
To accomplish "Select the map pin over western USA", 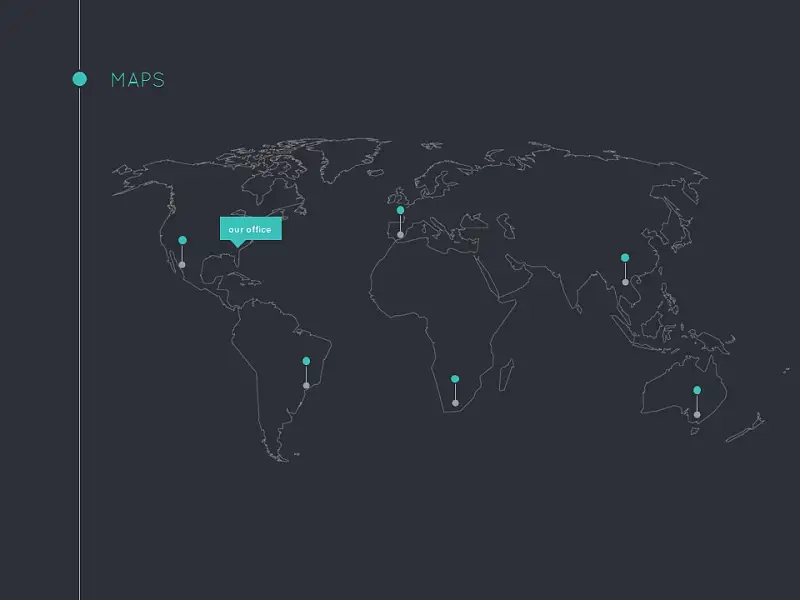I will [182, 252].
